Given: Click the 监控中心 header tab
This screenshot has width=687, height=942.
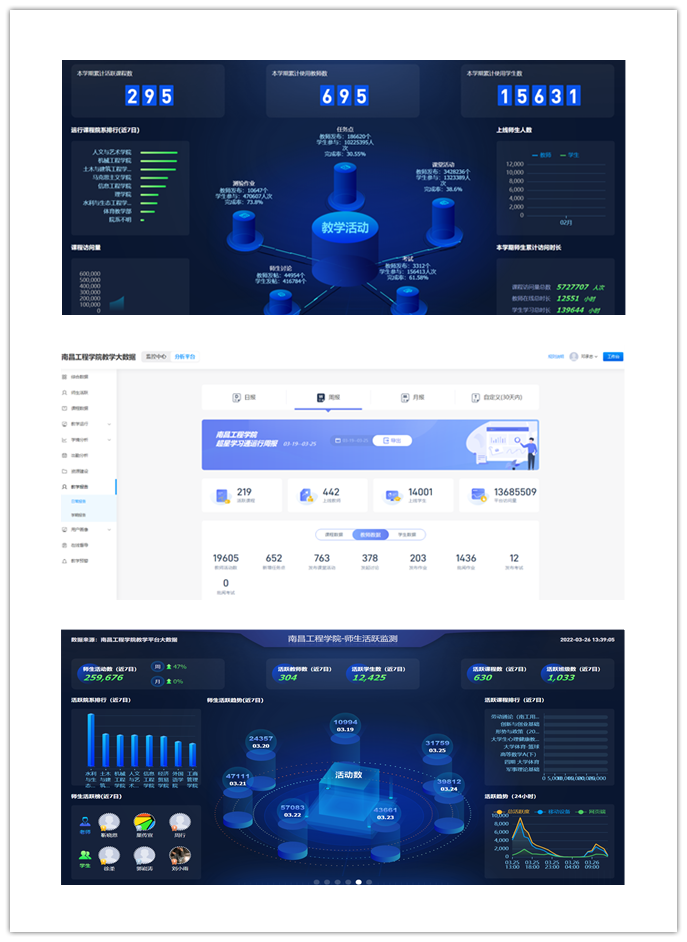Looking at the screenshot, I should [x=154, y=356].
